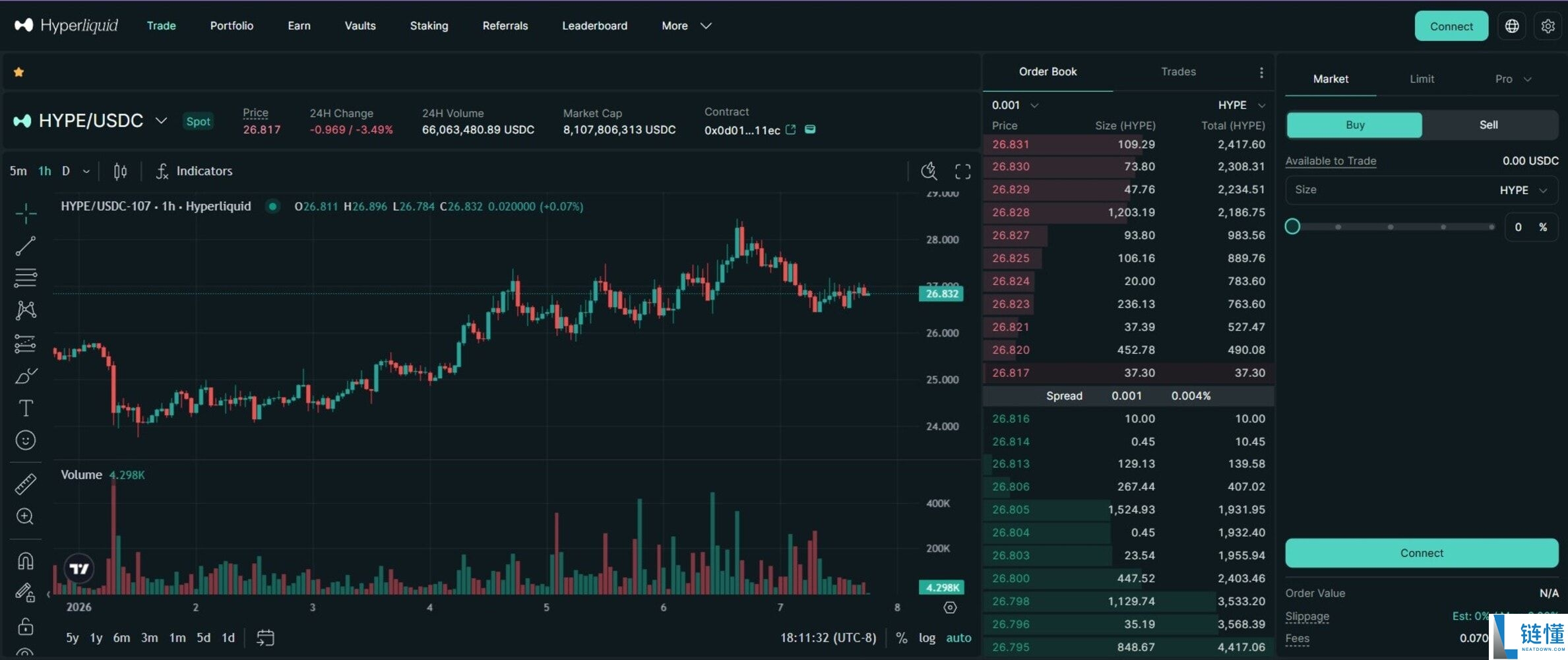Viewport: 1568px width, 660px height.
Task: Go to Portfolio page
Action: click(x=232, y=26)
